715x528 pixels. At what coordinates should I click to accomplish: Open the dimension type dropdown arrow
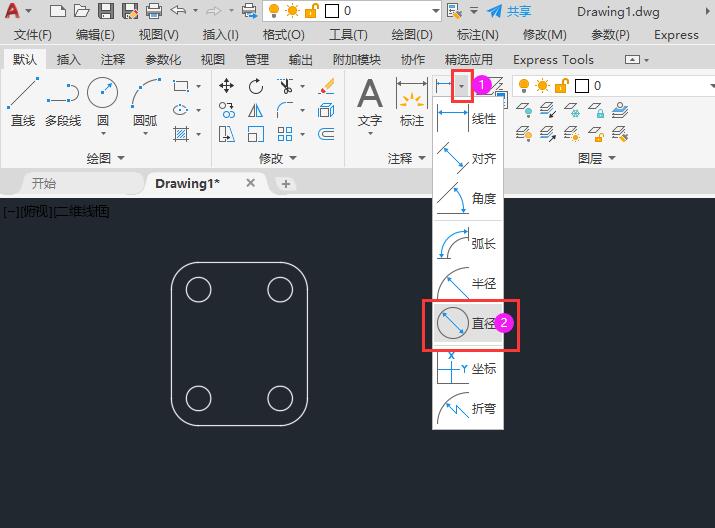(x=462, y=86)
